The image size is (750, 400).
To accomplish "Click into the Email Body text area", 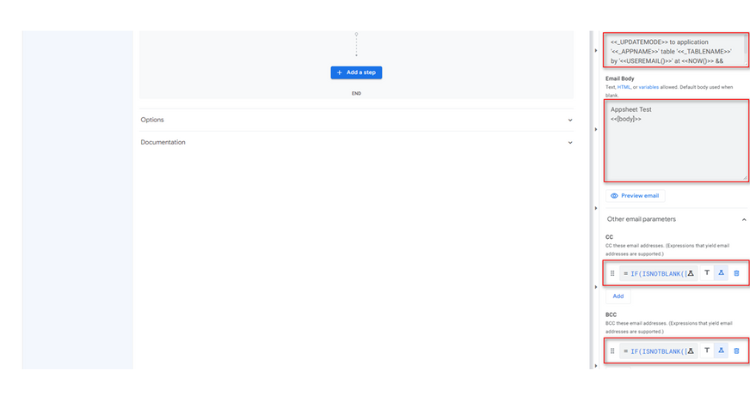I will point(676,141).
